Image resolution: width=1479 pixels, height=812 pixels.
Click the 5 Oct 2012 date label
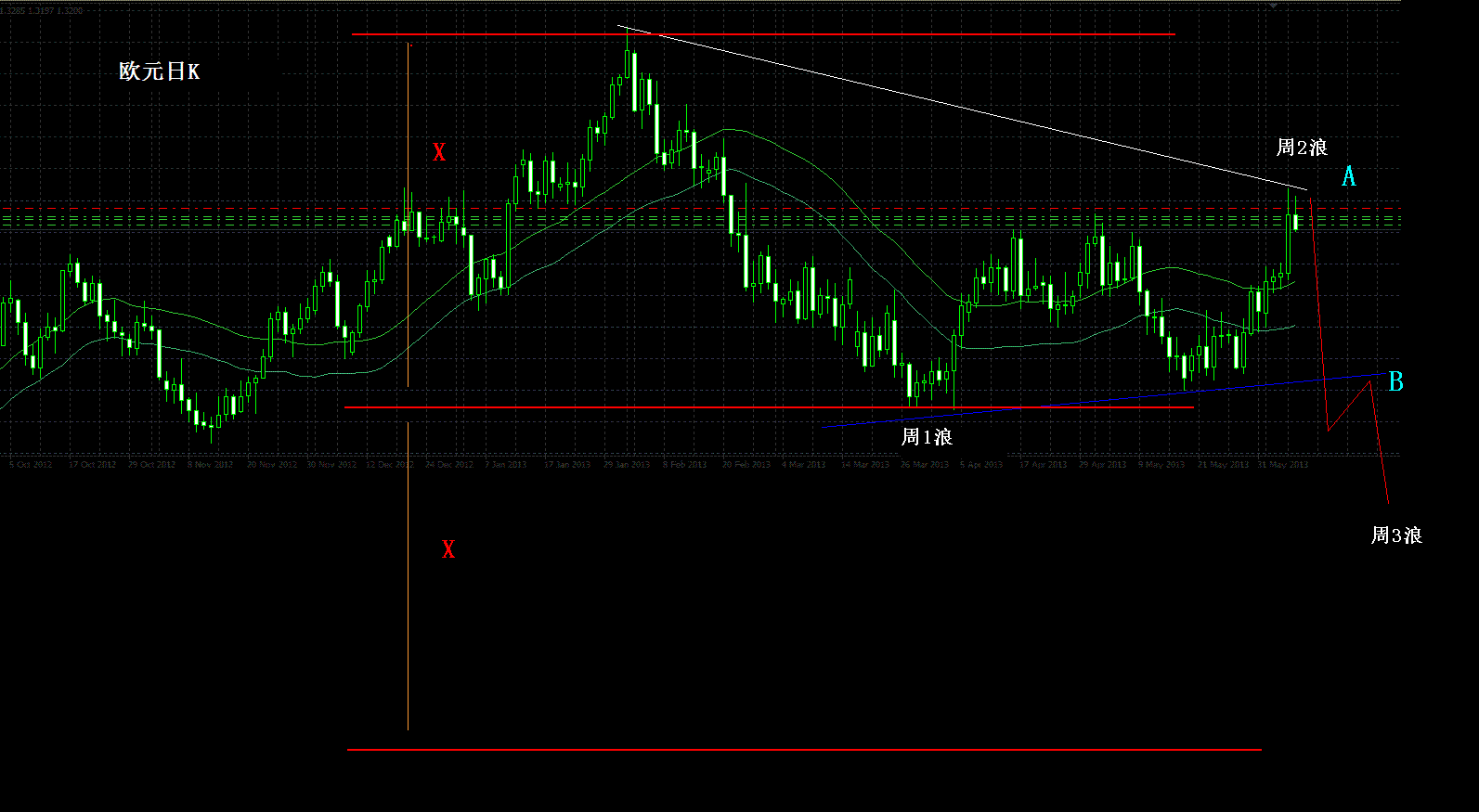31,464
